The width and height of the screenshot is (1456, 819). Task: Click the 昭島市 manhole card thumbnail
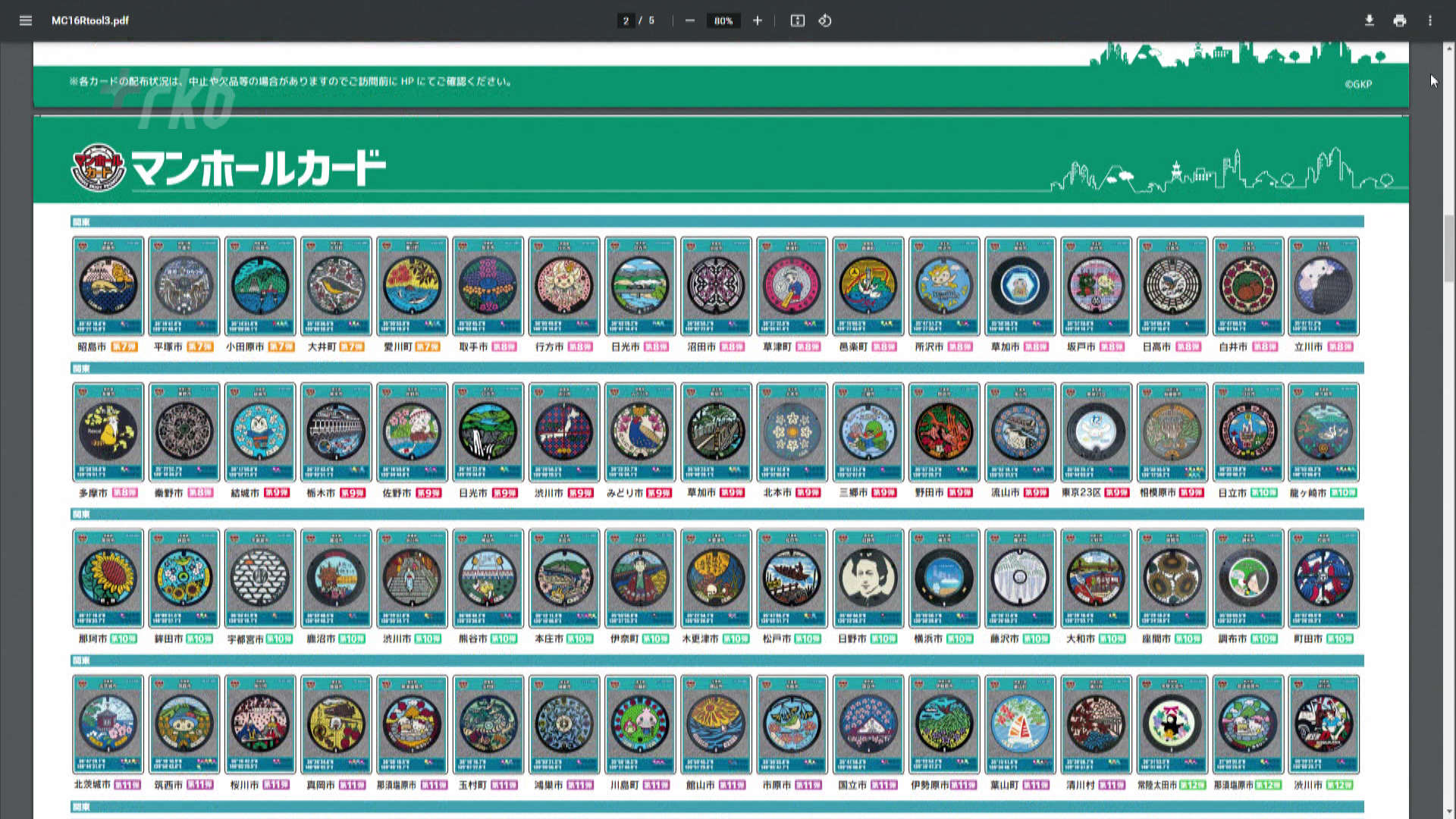coord(108,286)
